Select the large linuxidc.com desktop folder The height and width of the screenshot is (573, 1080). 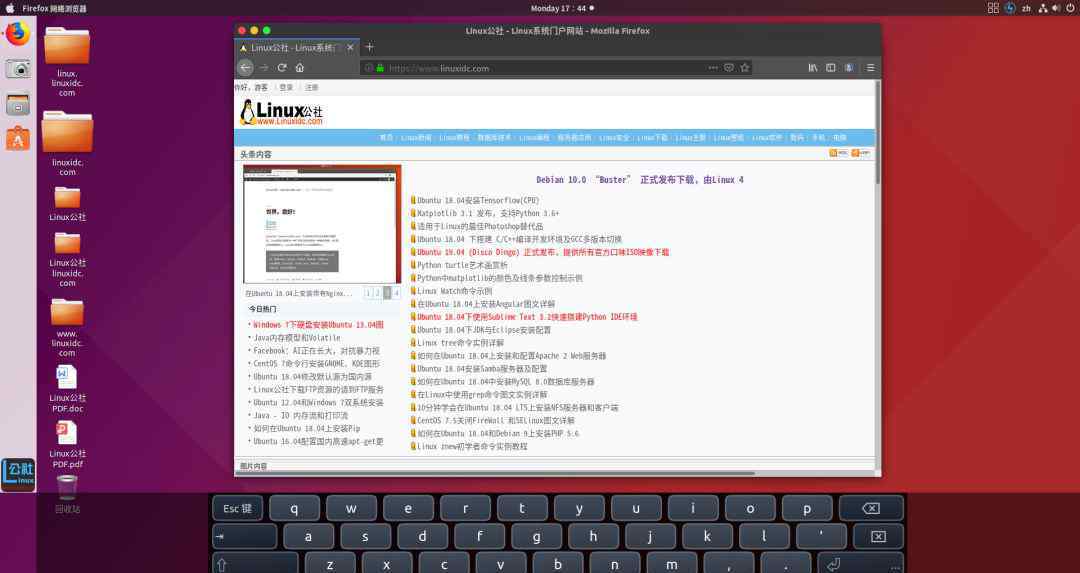(67, 143)
